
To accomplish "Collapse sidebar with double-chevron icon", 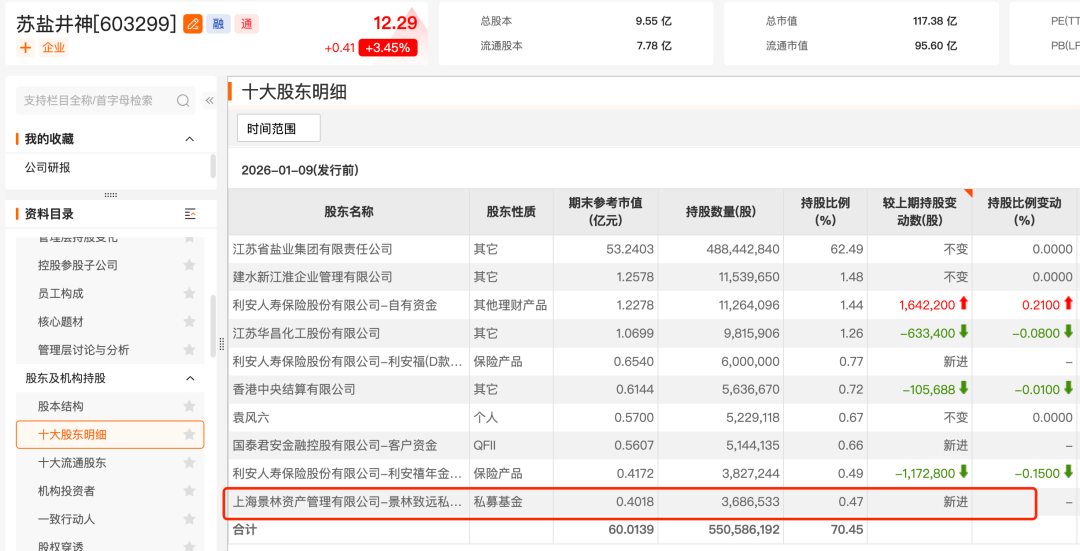I will point(209,100).
